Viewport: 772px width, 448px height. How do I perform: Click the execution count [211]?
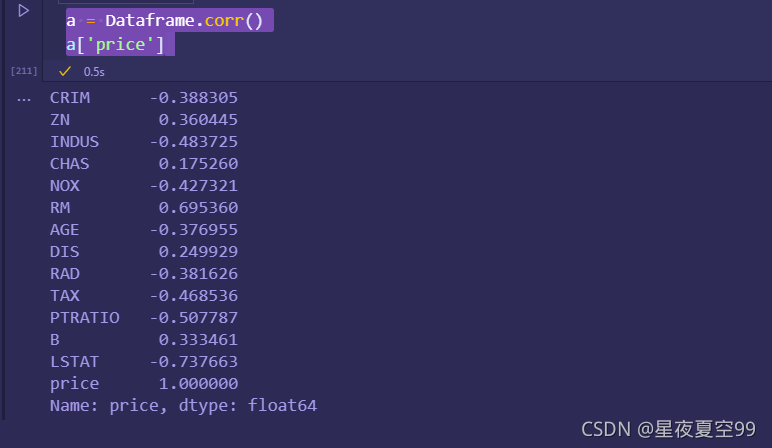click(24, 71)
